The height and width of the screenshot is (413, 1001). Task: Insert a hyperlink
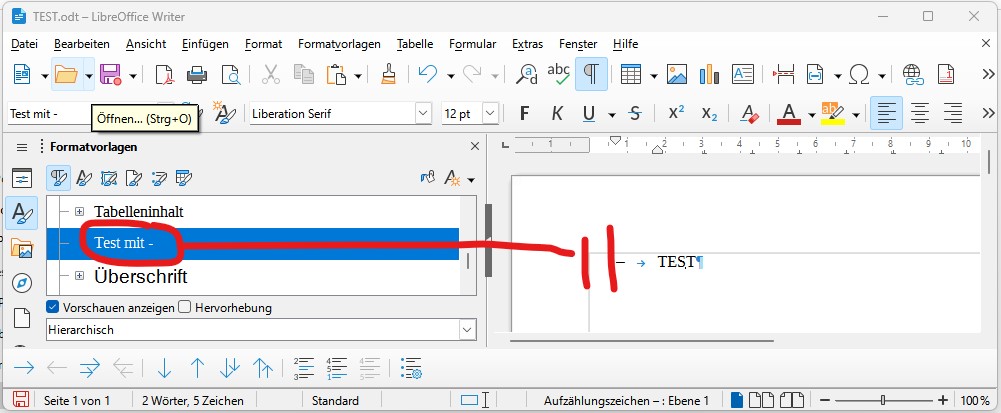coord(913,75)
